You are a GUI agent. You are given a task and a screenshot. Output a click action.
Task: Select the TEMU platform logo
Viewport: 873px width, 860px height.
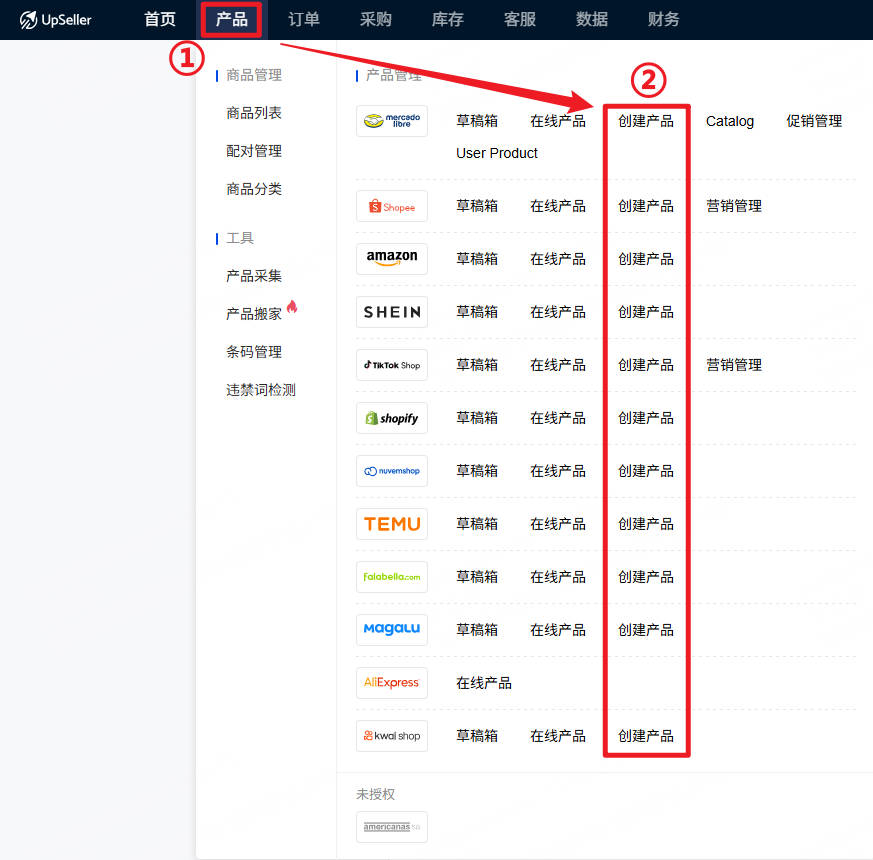click(x=391, y=524)
